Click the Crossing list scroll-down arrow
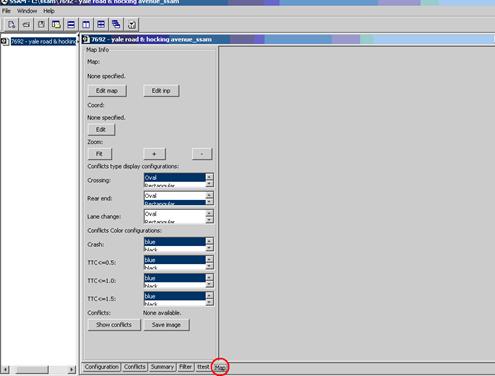 point(209,184)
